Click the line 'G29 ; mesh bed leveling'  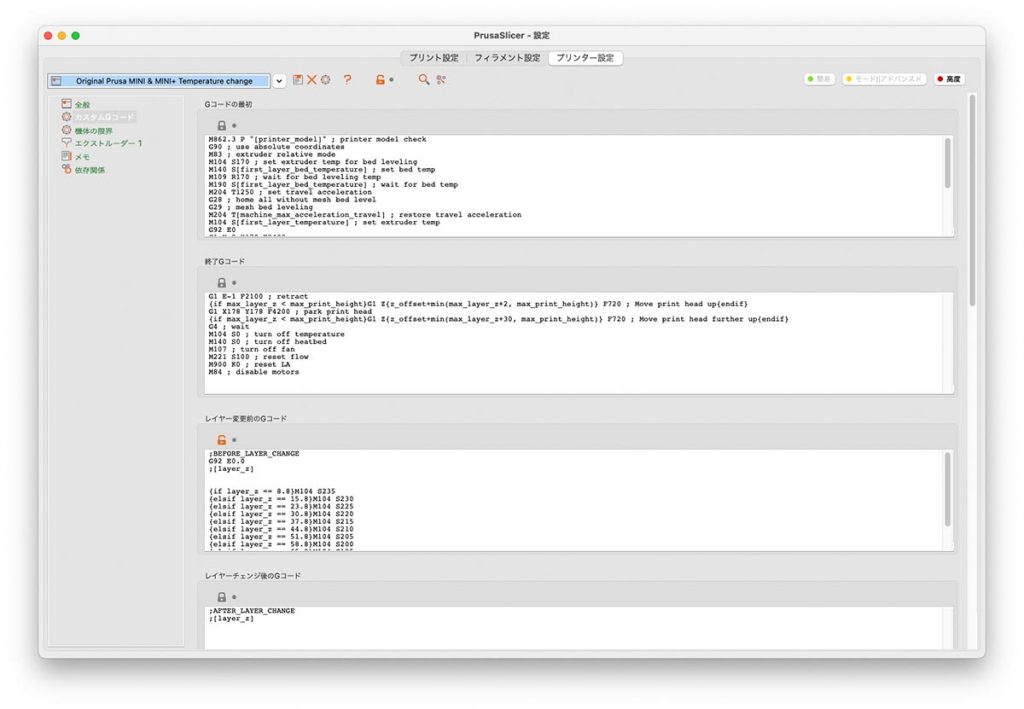tap(261, 207)
